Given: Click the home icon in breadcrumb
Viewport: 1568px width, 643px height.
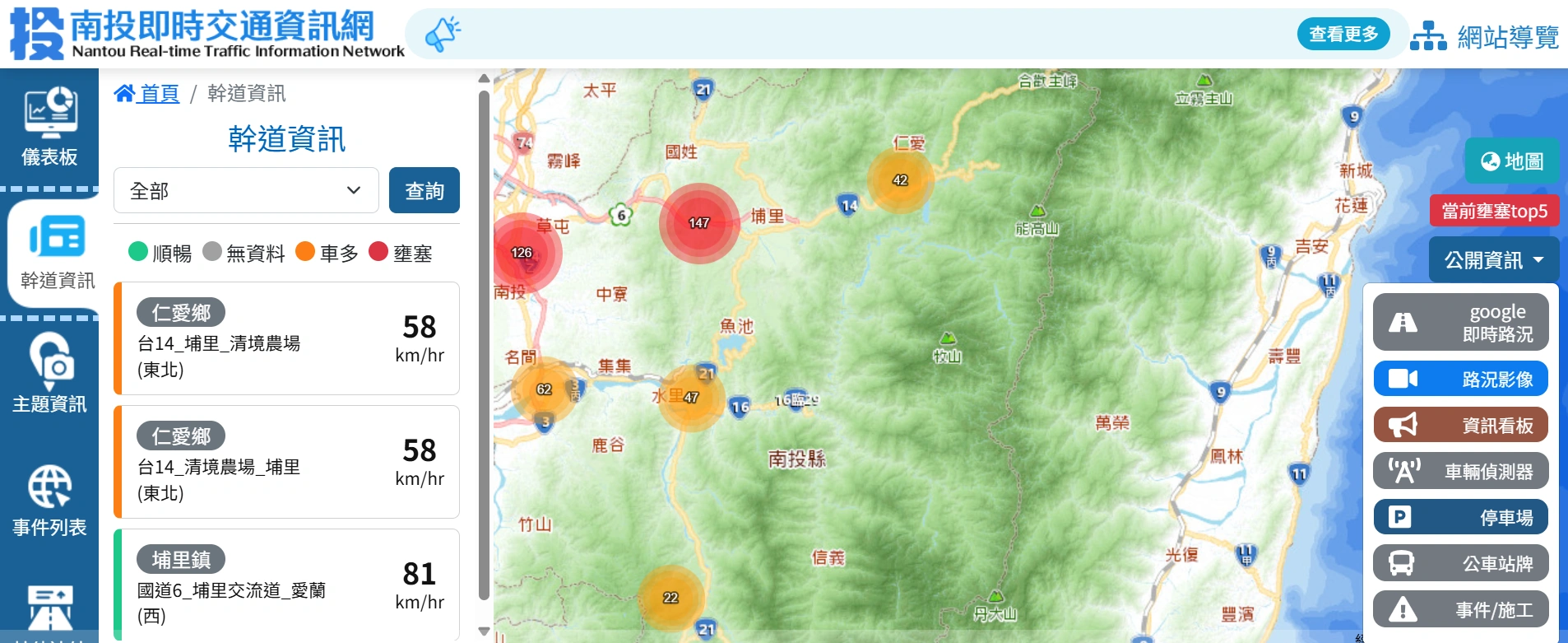Looking at the screenshot, I should pos(124,93).
